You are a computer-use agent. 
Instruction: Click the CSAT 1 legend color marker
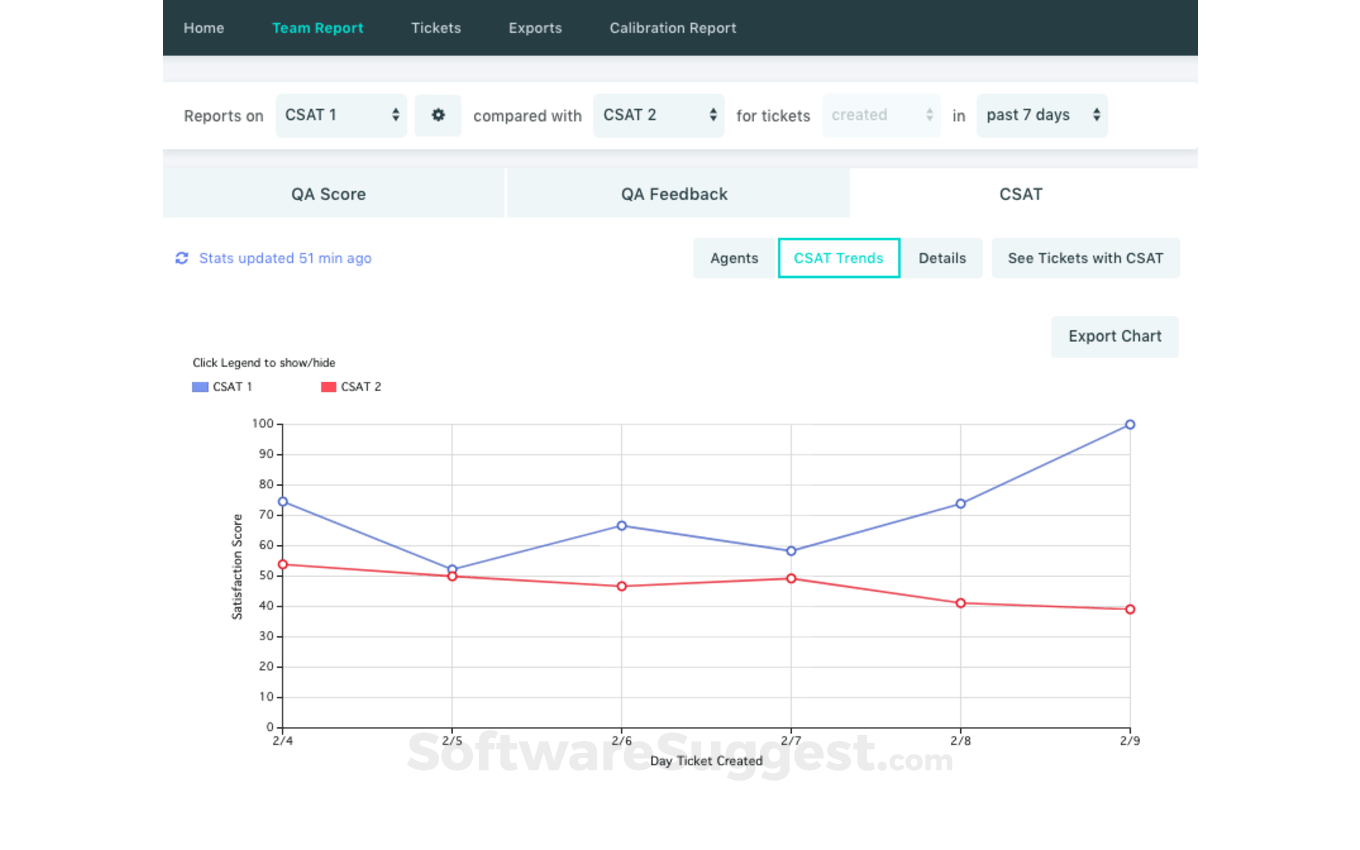[199, 386]
